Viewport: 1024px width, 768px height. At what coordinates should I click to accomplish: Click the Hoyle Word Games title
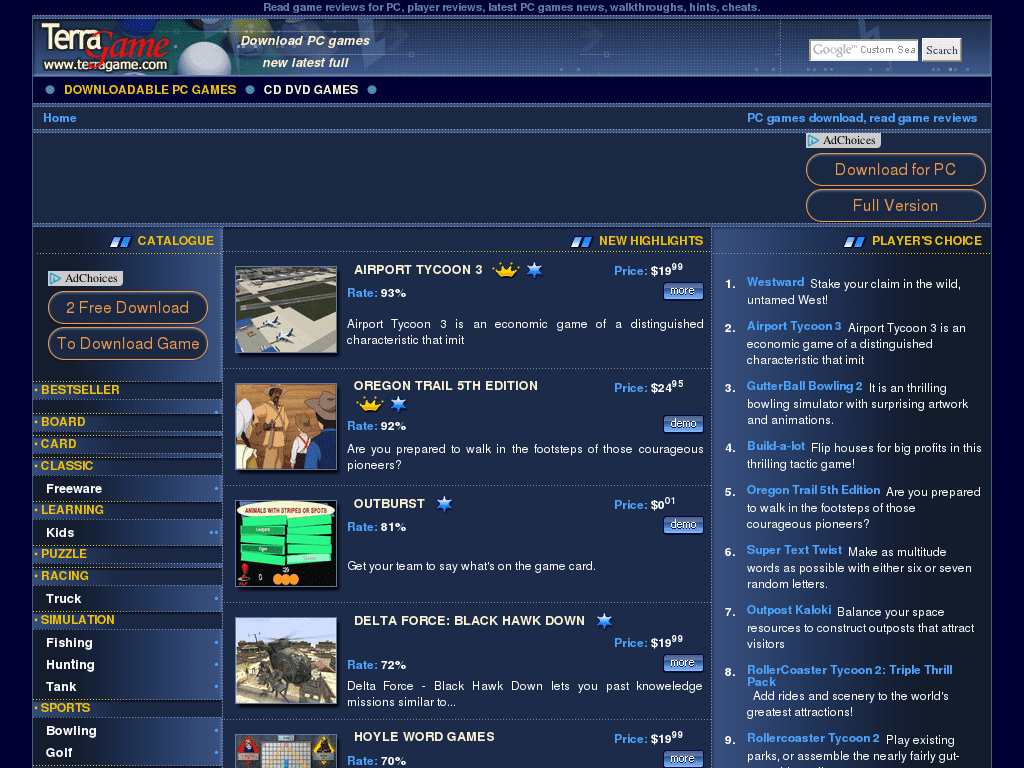[x=424, y=737]
